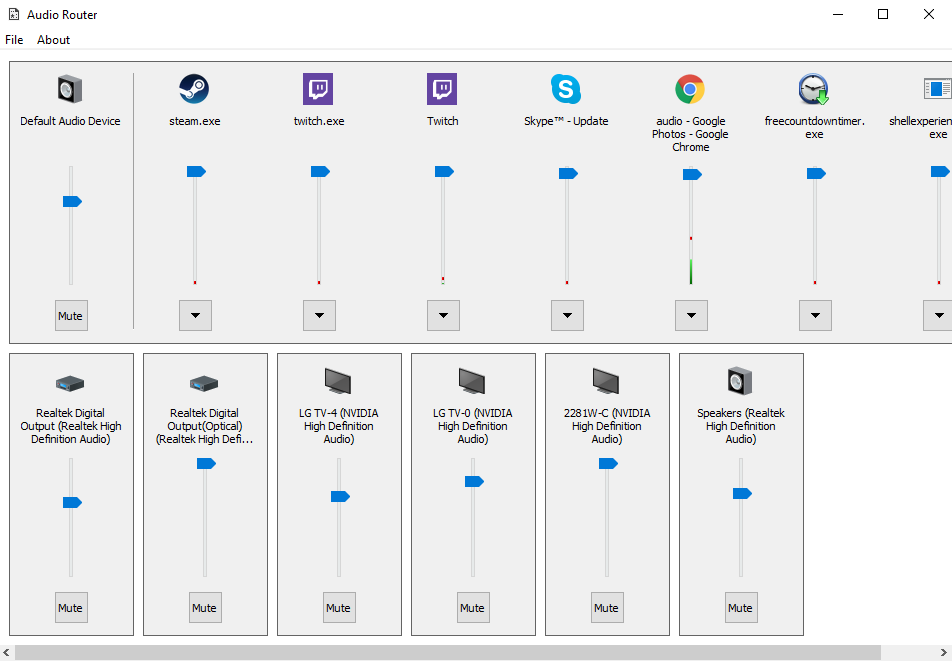Mute the Default Audio Device
This screenshot has width=952, height=661.
coord(71,316)
